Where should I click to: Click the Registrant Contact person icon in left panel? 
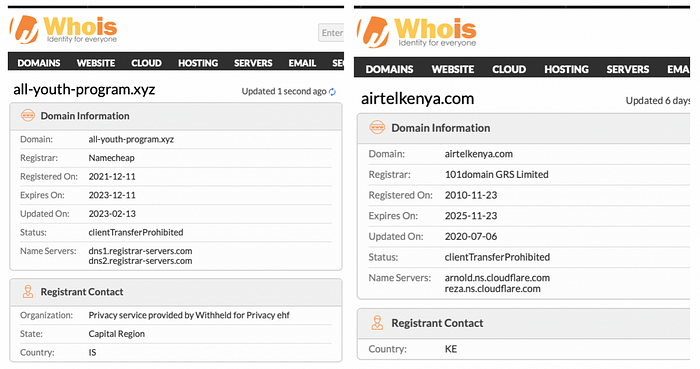(x=28, y=292)
